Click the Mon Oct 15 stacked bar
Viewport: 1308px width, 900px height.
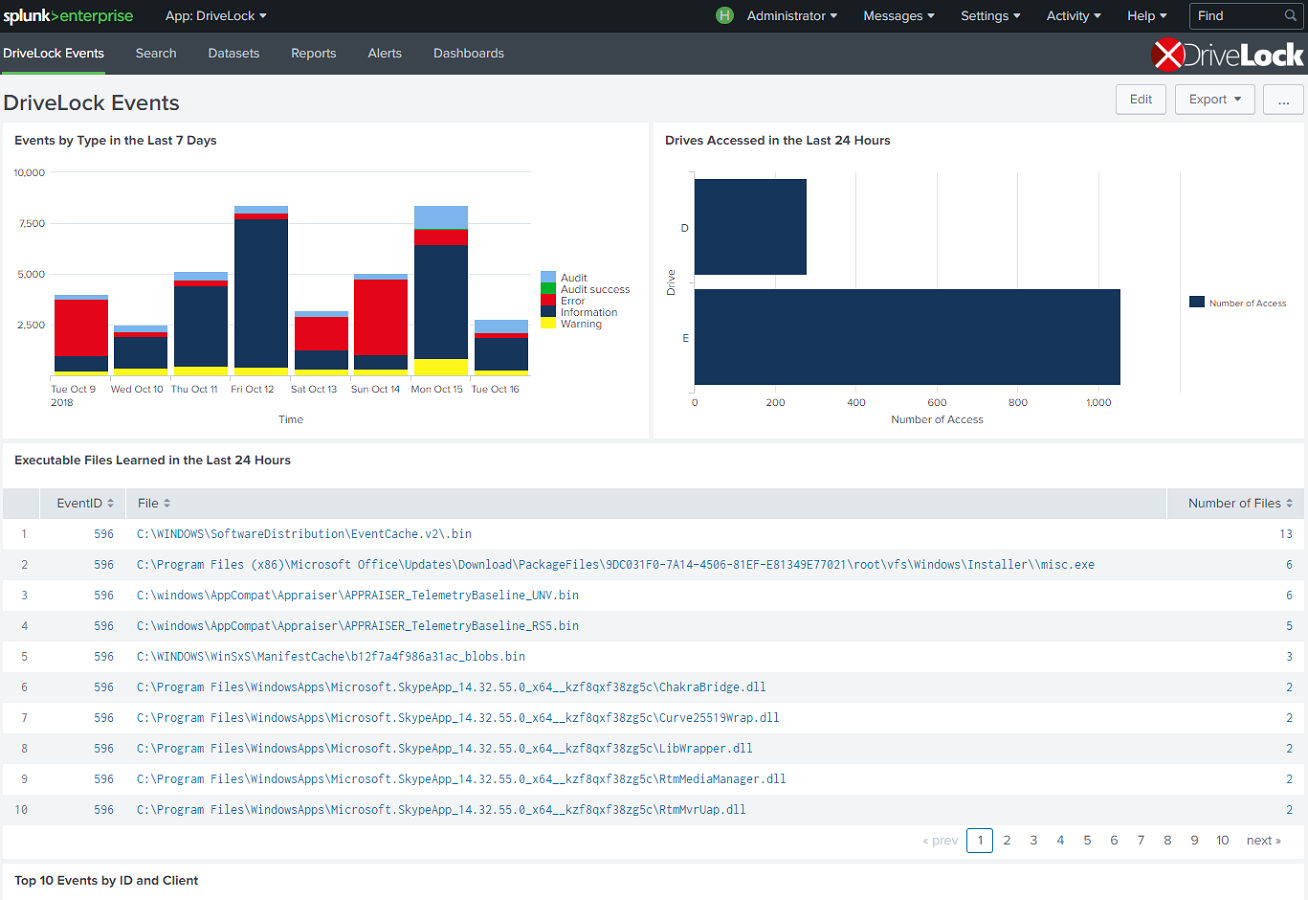click(441, 291)
